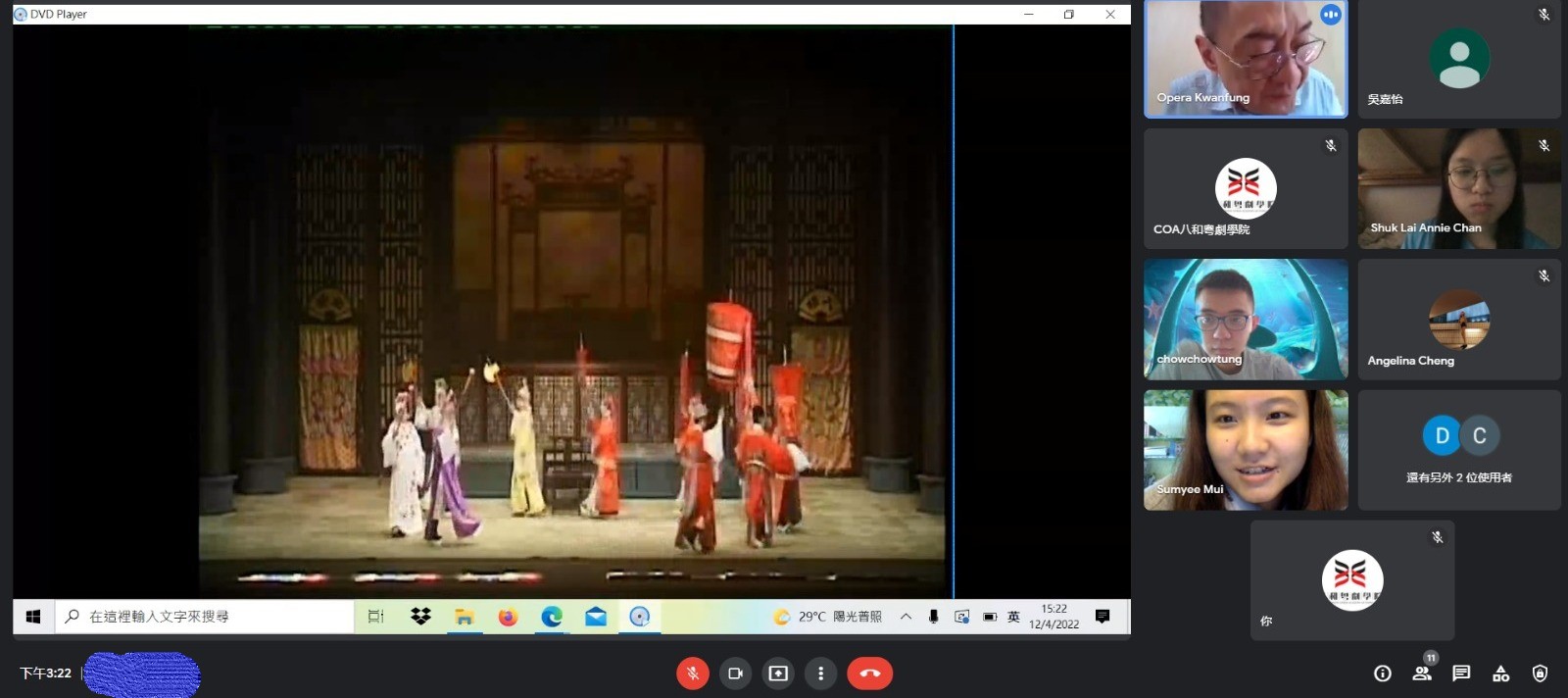
Task: Open Task View on the taskbar
Action: 375,617
